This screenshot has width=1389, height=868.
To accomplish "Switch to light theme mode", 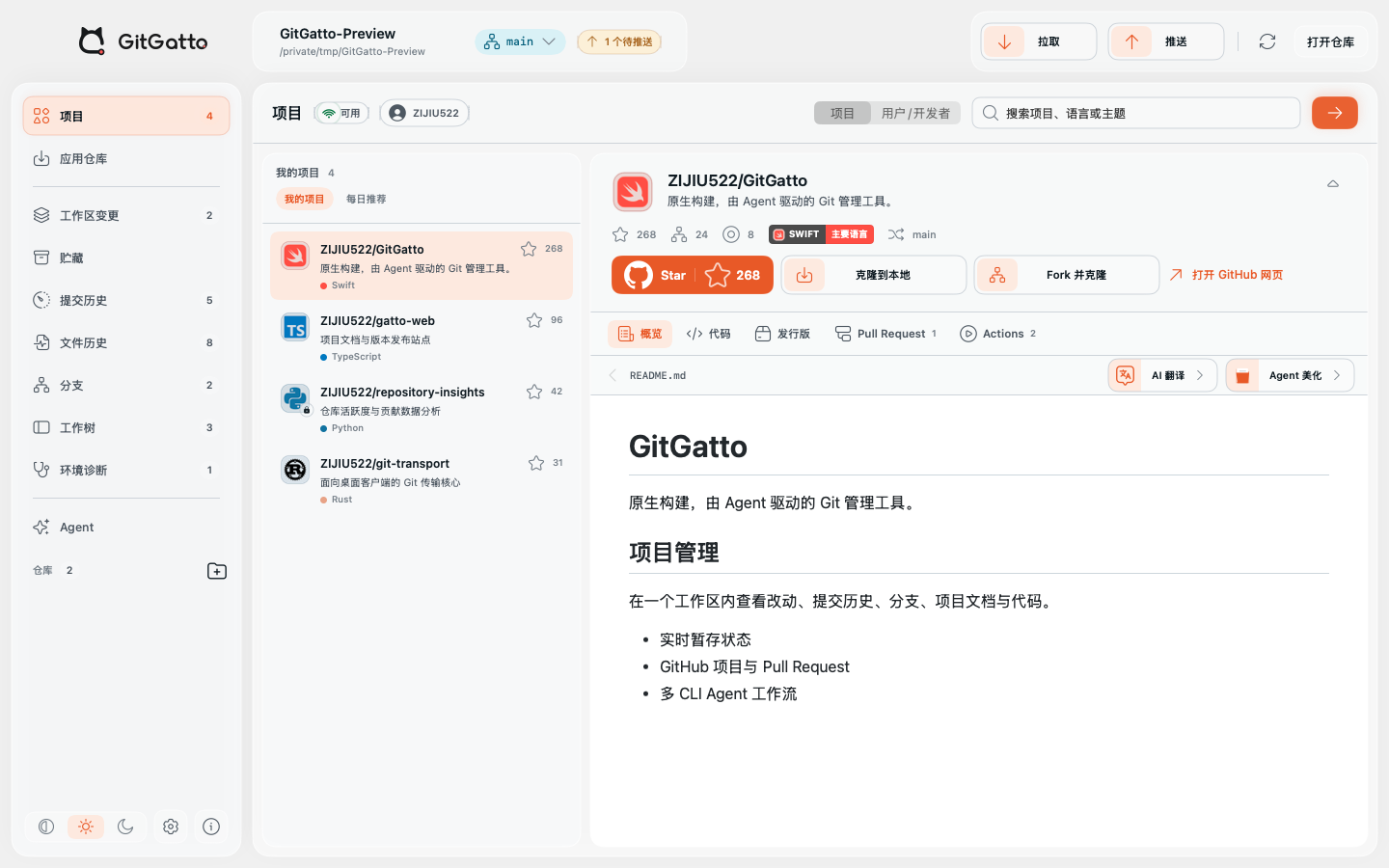I will pyautogui.click(x=86, y=827).
